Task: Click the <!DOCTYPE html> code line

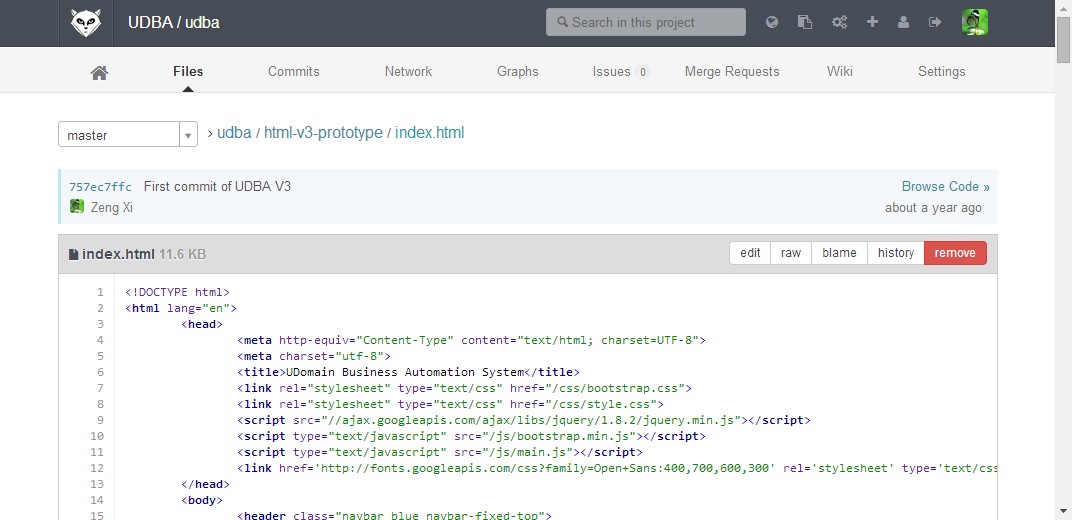Action: [x=177, y=292]
